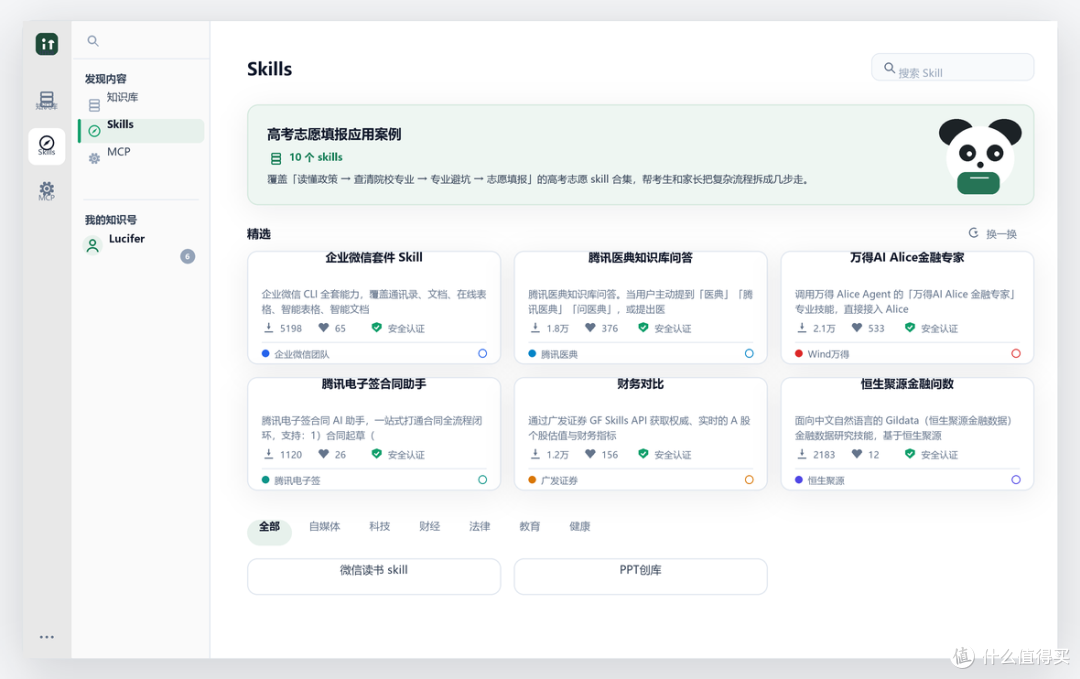This screenshot has width=1080, height=679.
Task: Select Skills in the sidebar list
Action: [x=141, y=129]
